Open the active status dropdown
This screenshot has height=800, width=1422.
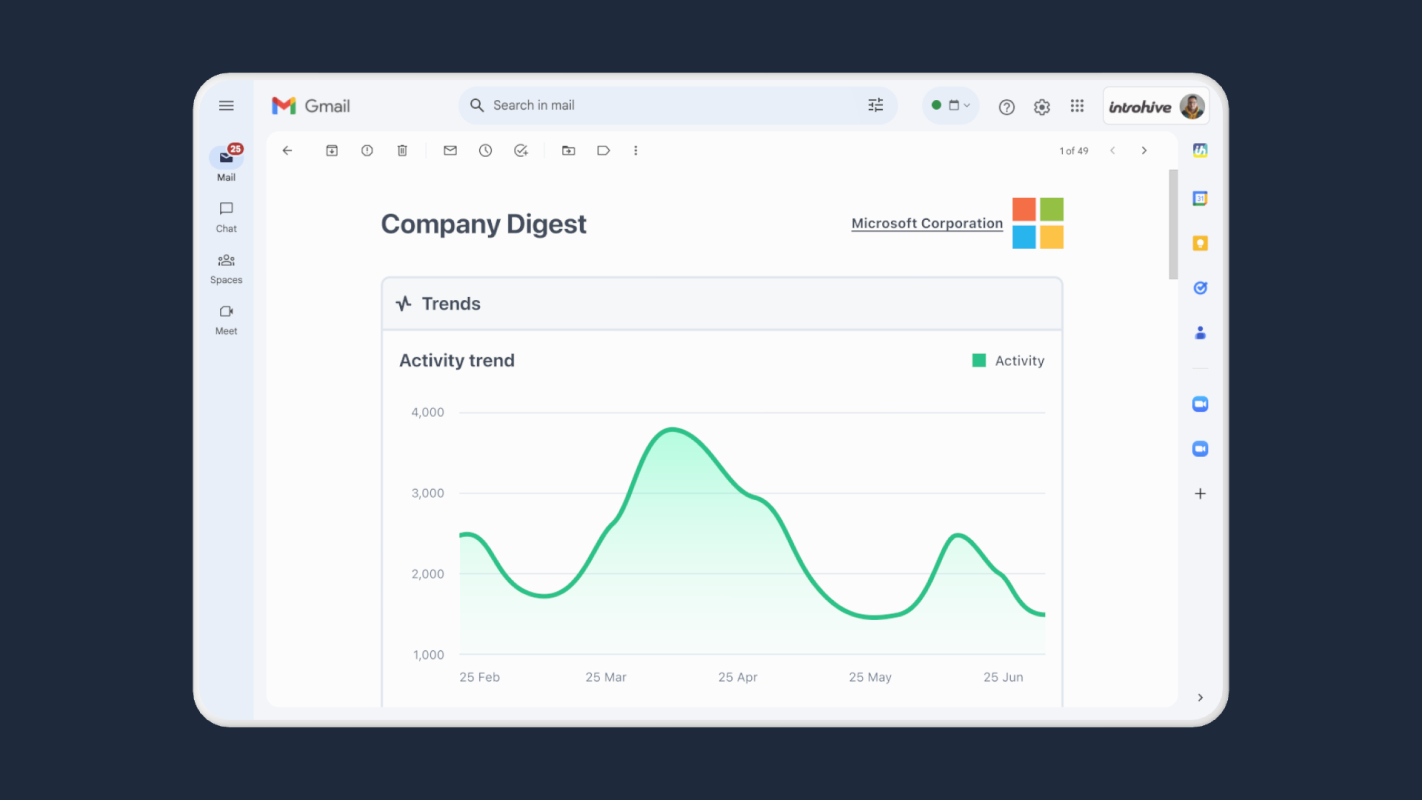[x=951, y=105]
